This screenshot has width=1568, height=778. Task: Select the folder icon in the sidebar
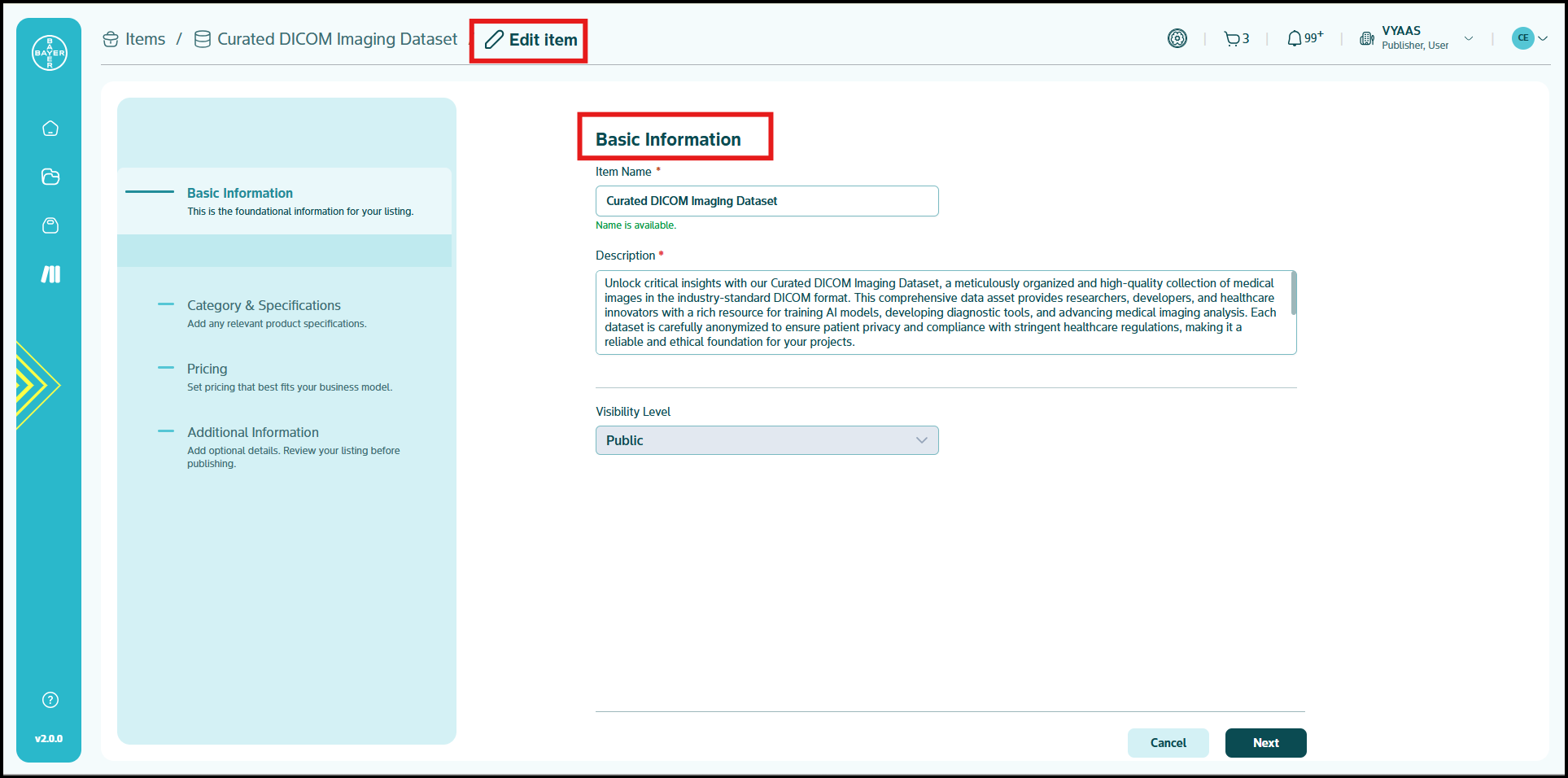[x=50, y=177]
